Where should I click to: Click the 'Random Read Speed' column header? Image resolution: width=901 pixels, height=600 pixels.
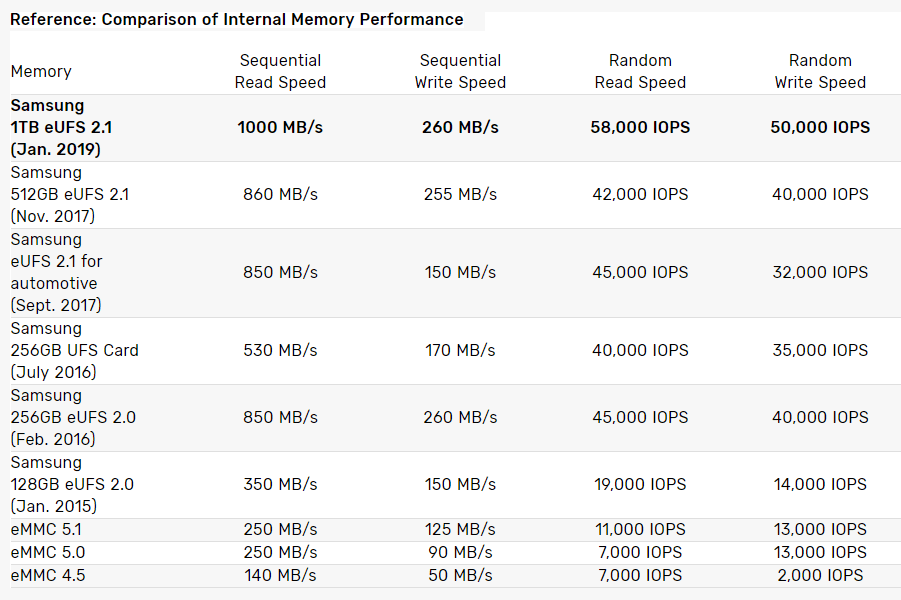coord(640,72)
